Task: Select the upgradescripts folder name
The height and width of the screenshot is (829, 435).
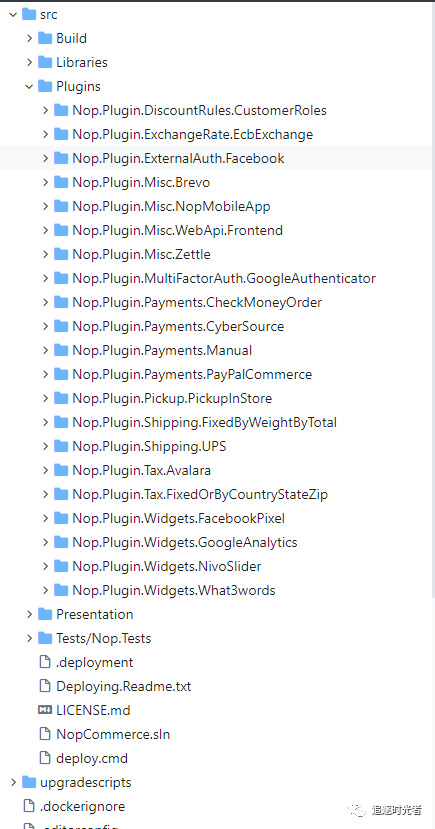Action: coord(86,782)
